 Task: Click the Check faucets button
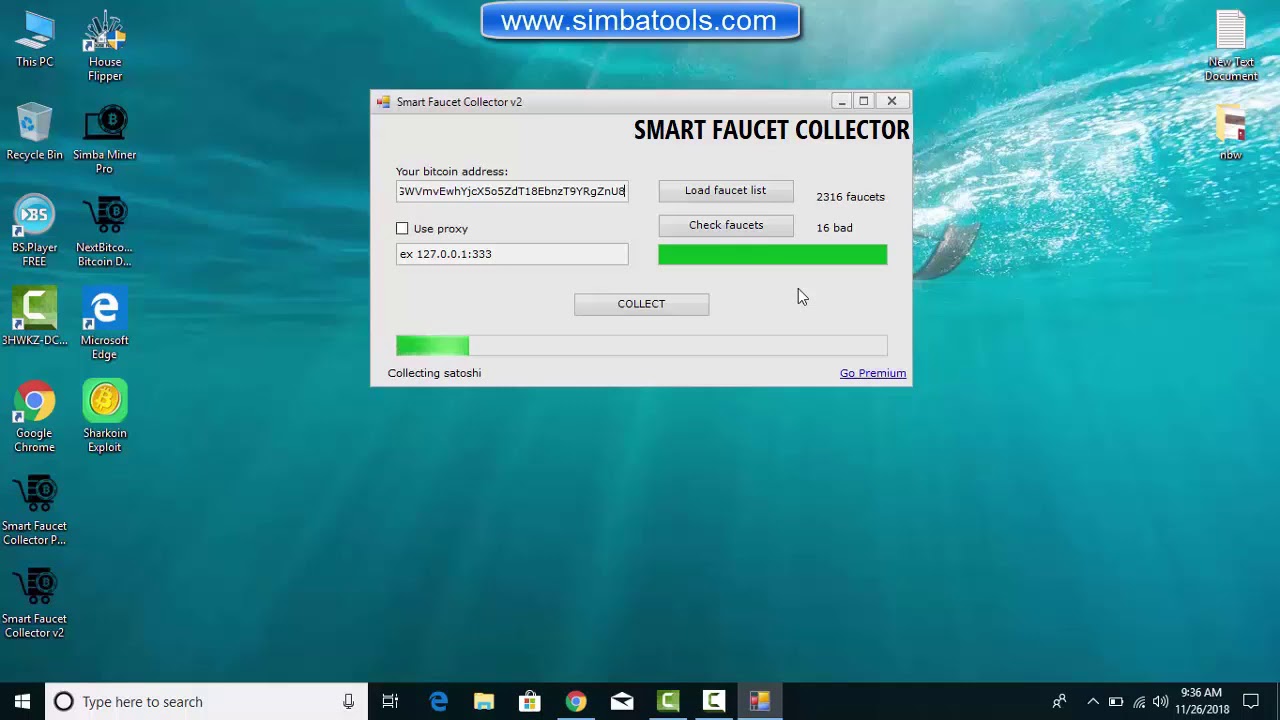tap(726, 226)
